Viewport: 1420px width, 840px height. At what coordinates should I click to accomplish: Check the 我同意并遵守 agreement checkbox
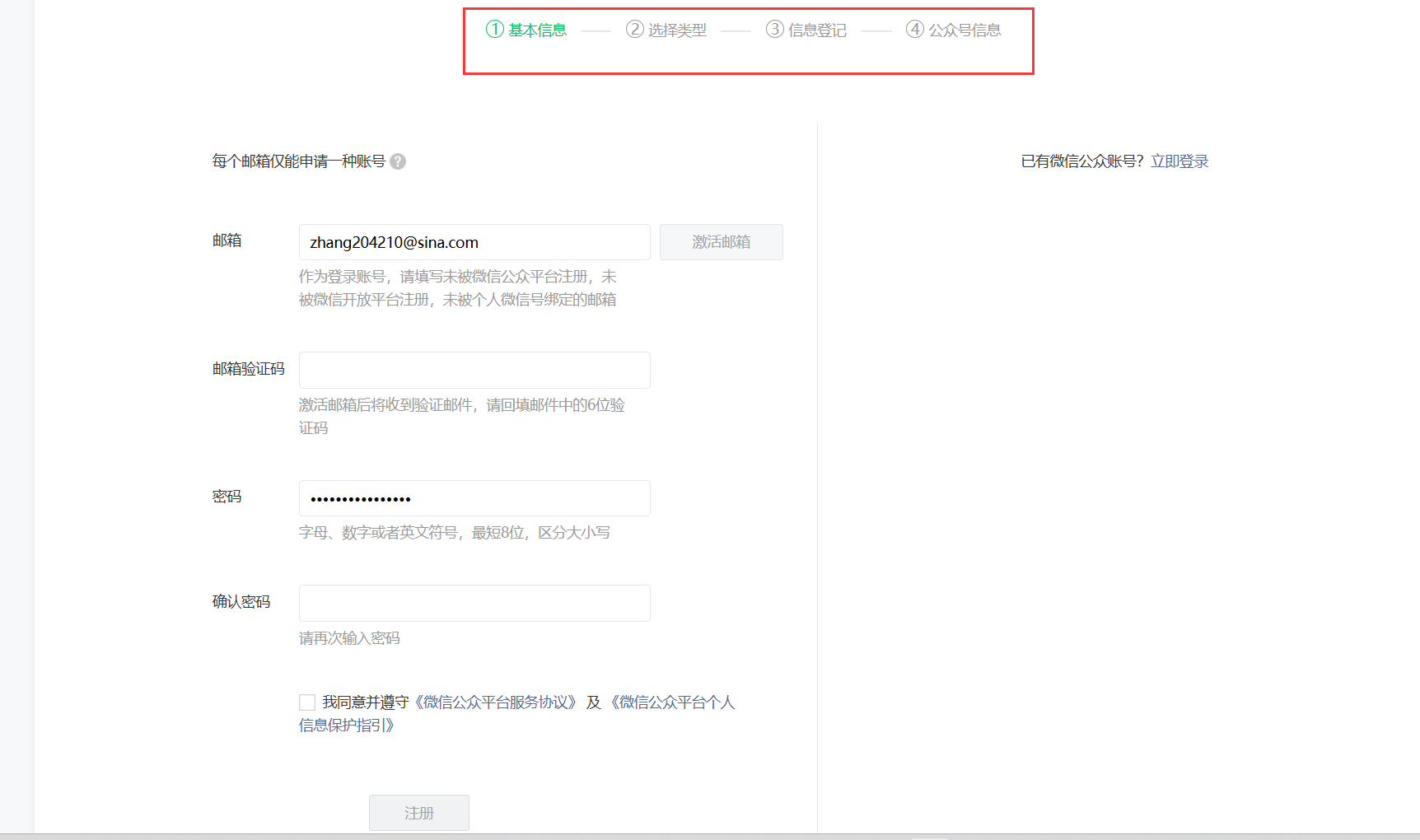click(307, 702)
